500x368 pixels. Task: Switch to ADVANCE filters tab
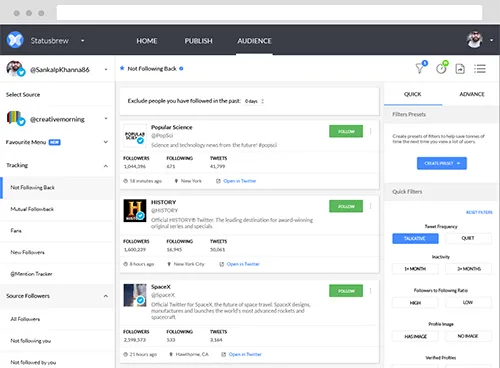472,94
